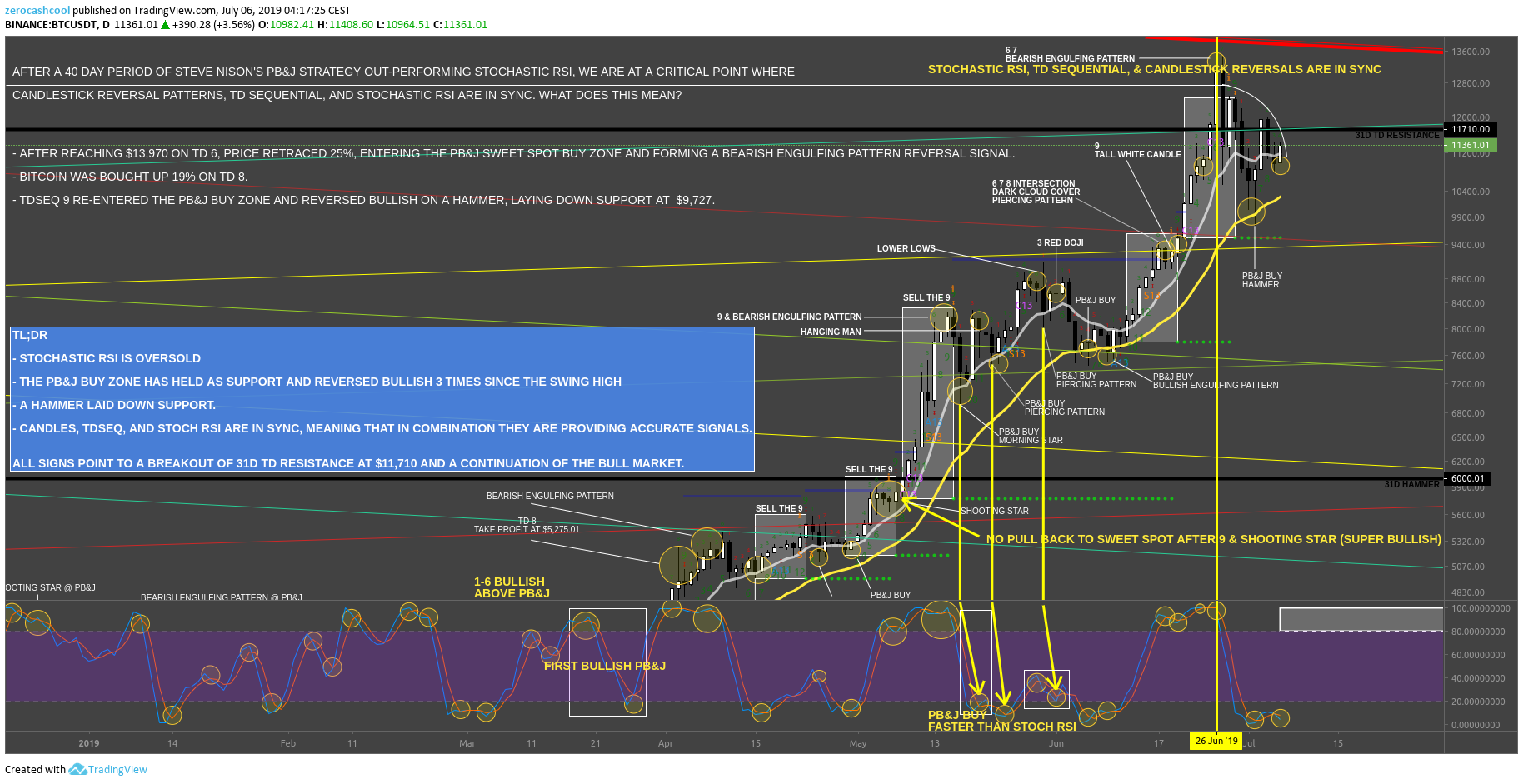Image resolution: width=1523 pixels, height=784 pixels.
Task: Click the May label on time axis
Action: [x=858, y=743]
